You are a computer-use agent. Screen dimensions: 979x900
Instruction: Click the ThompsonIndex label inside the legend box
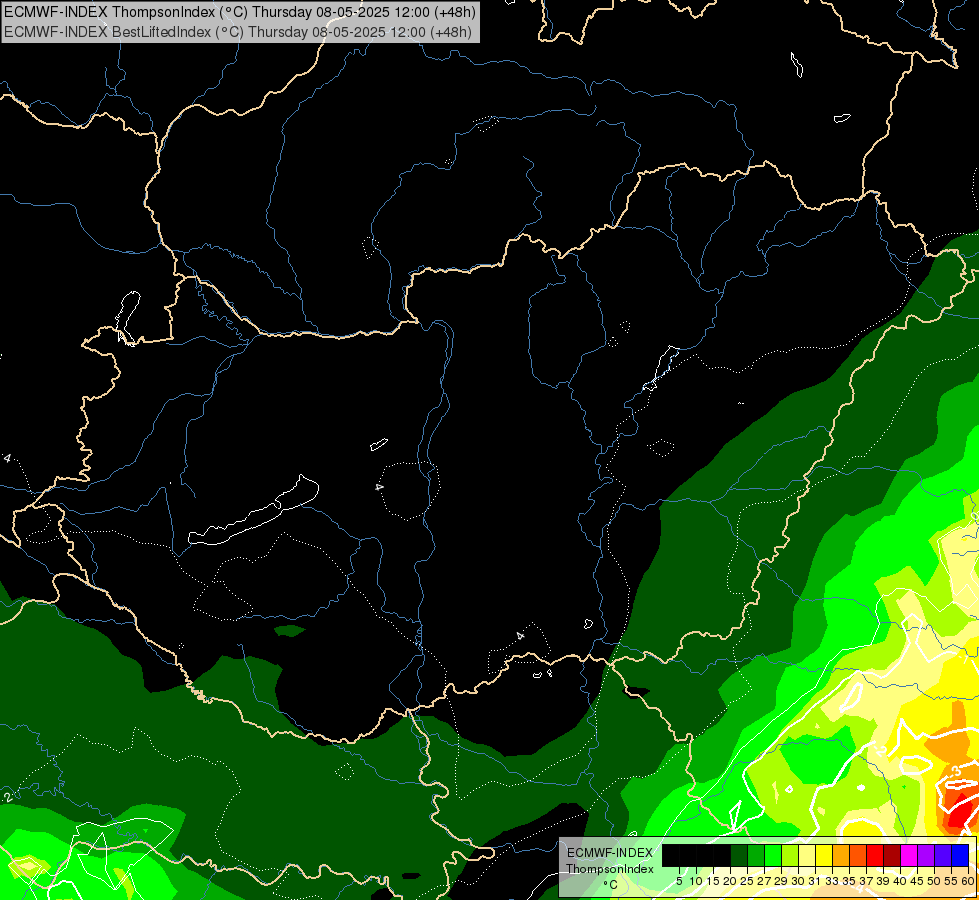coord(610,869)
